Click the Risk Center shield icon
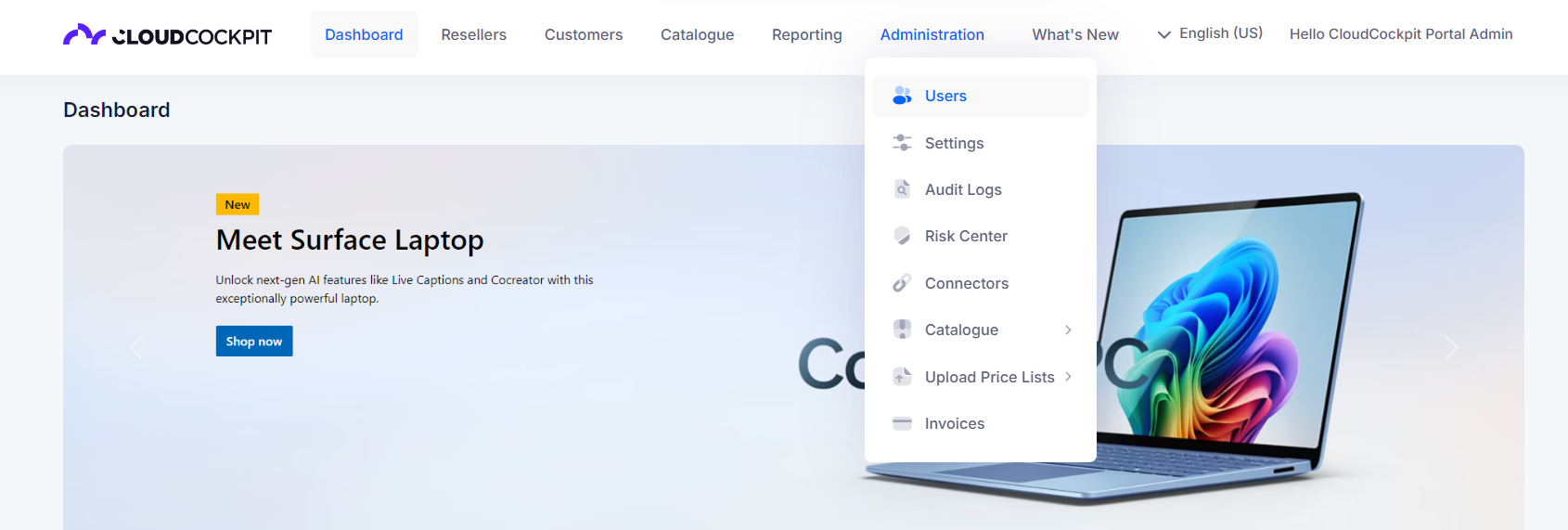The height and width of the screenshot is (530, 1568). (902, 236)
